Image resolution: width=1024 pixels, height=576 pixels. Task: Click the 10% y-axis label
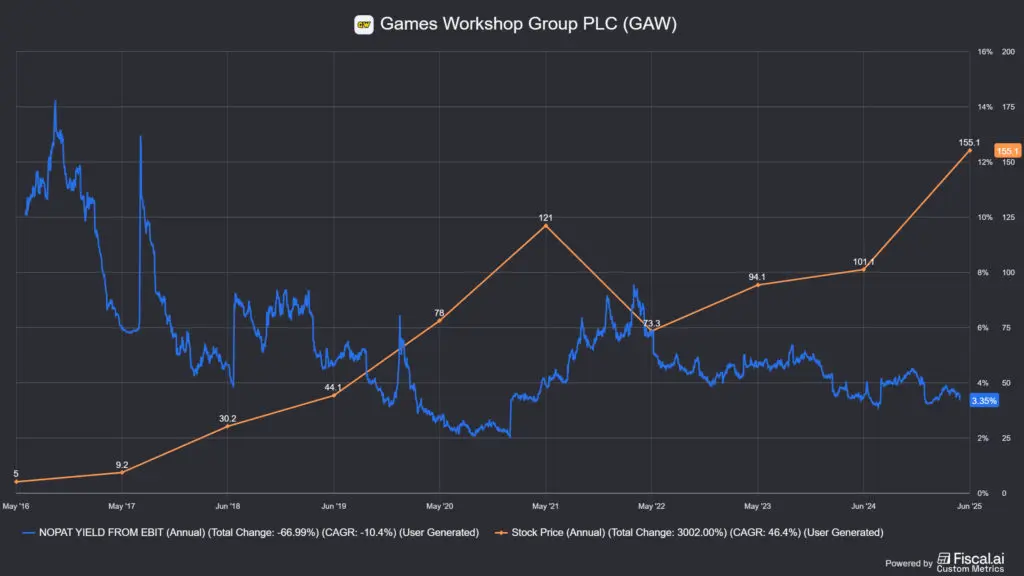click(985, 217)
